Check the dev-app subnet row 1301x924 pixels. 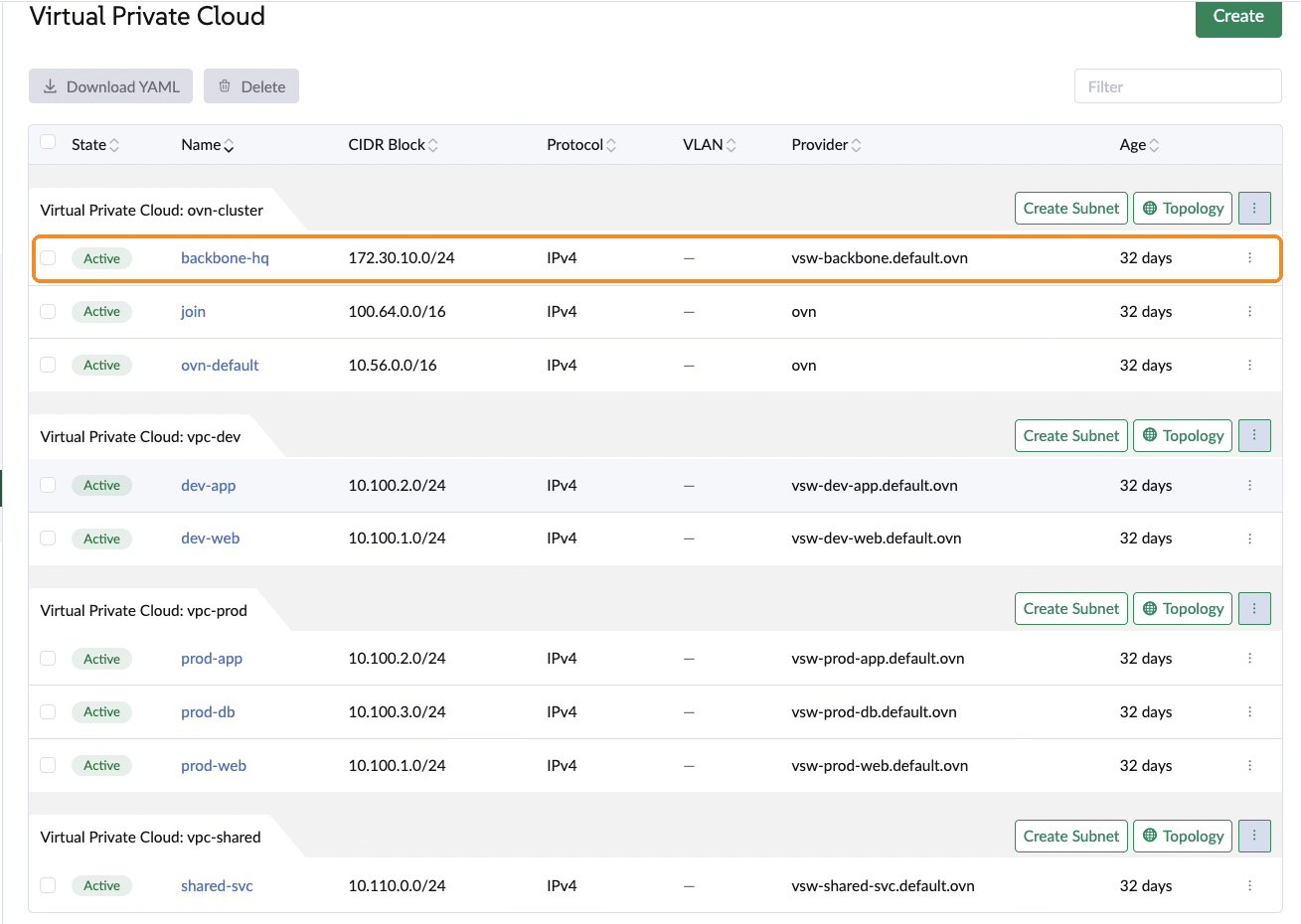[x=48, y=485]
